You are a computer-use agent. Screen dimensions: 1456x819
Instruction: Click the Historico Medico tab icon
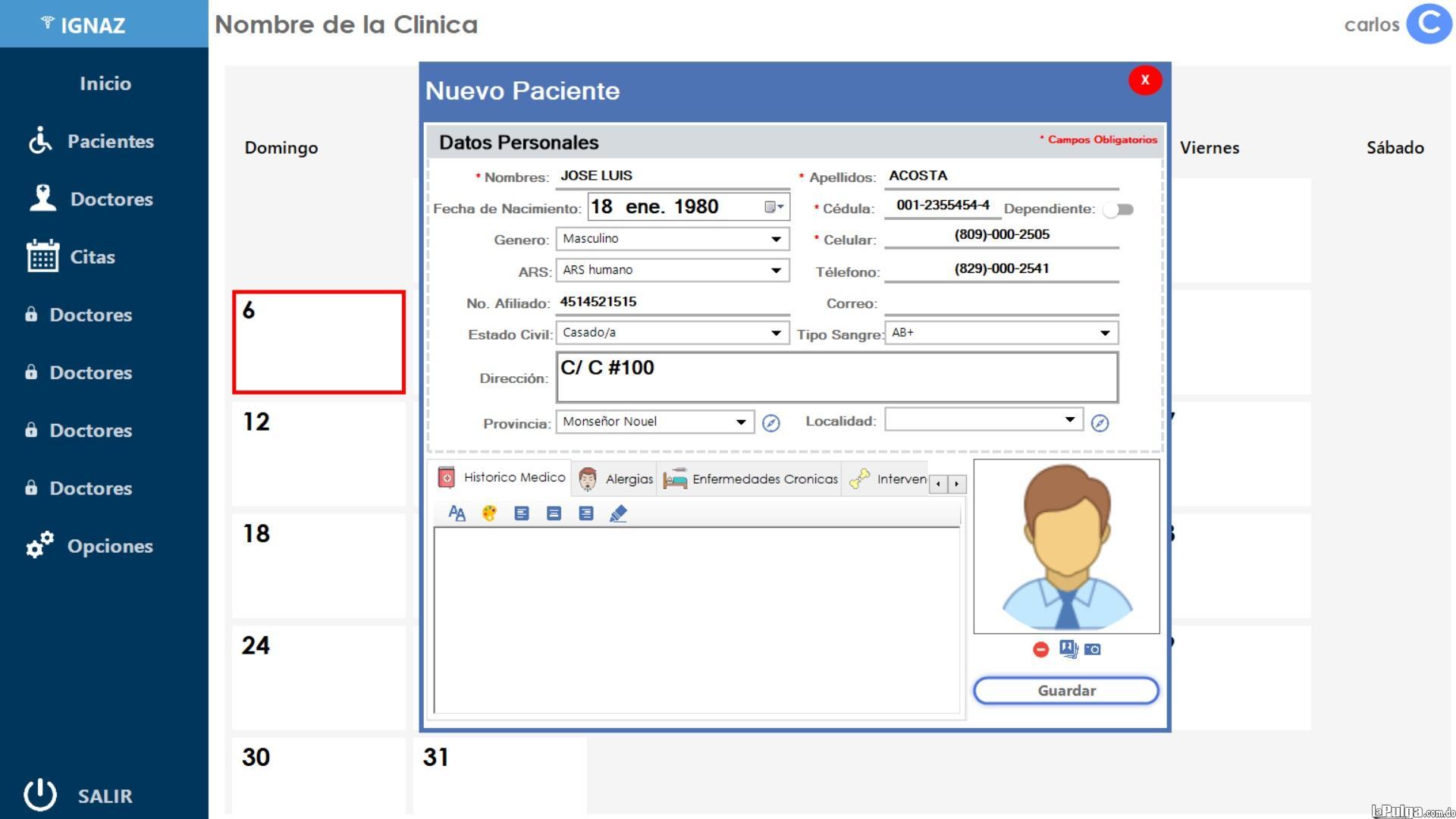click(447, 479)
